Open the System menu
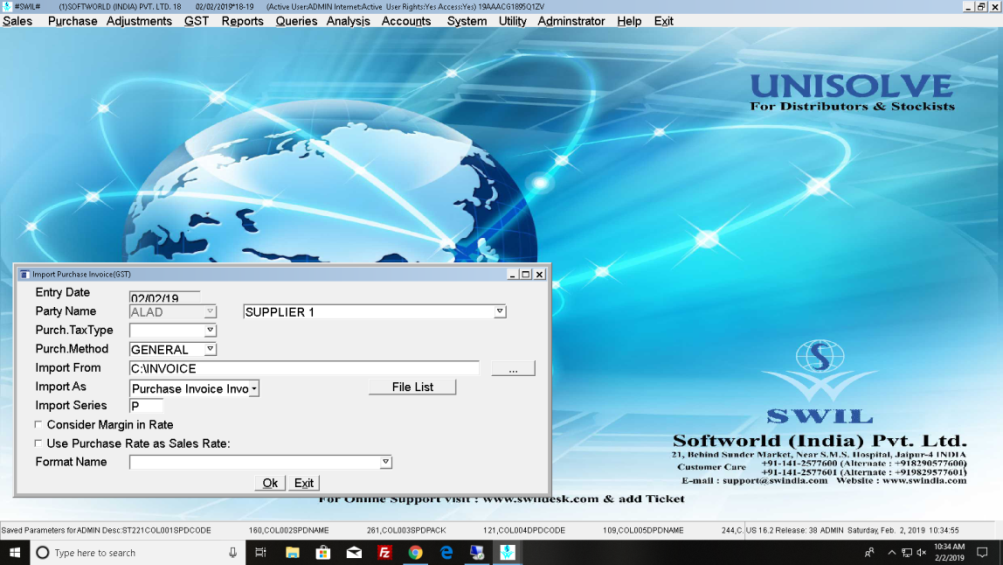 click(x=467, y=21)
